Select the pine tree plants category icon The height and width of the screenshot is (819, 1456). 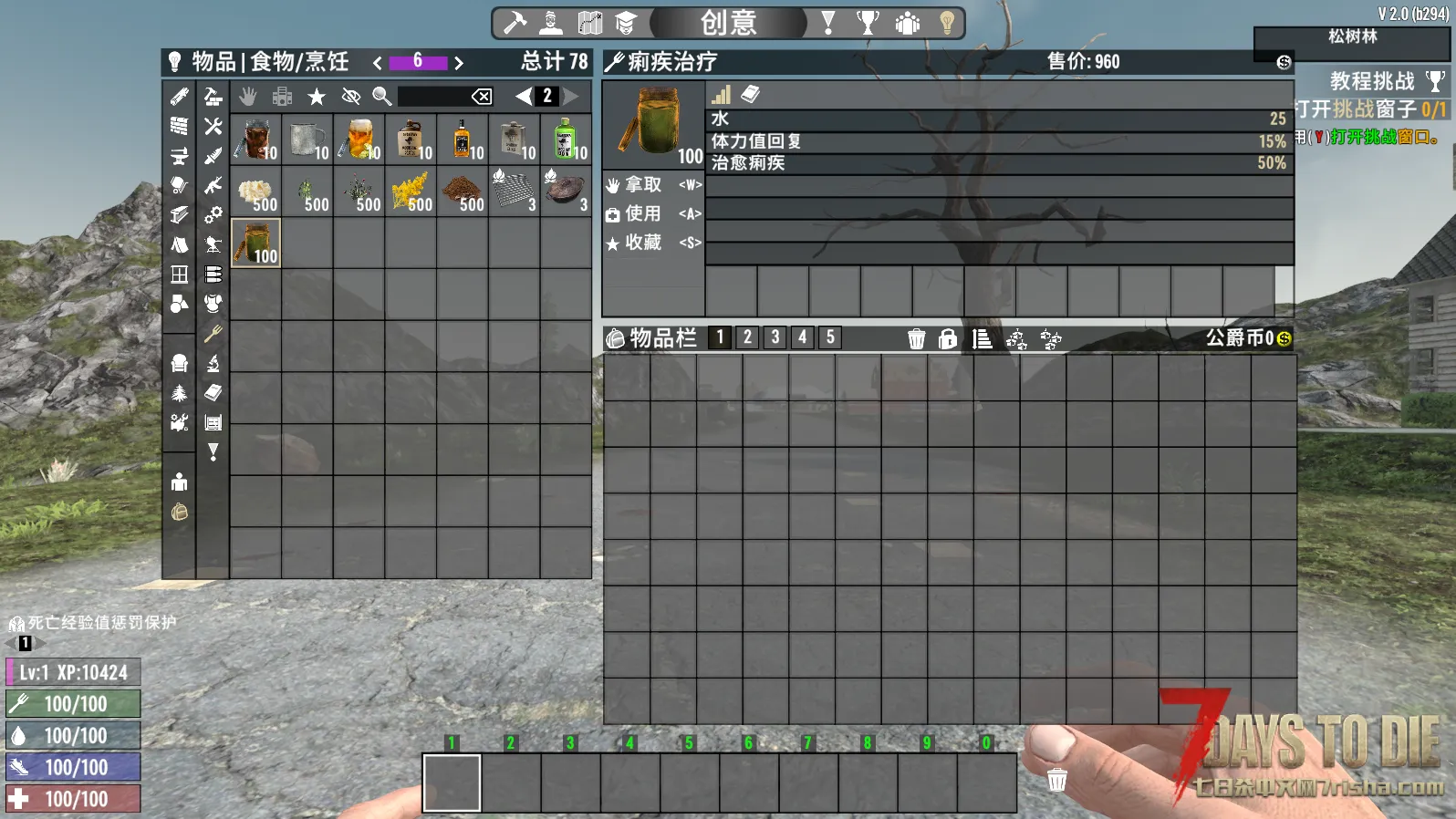[x=180, y=393]
